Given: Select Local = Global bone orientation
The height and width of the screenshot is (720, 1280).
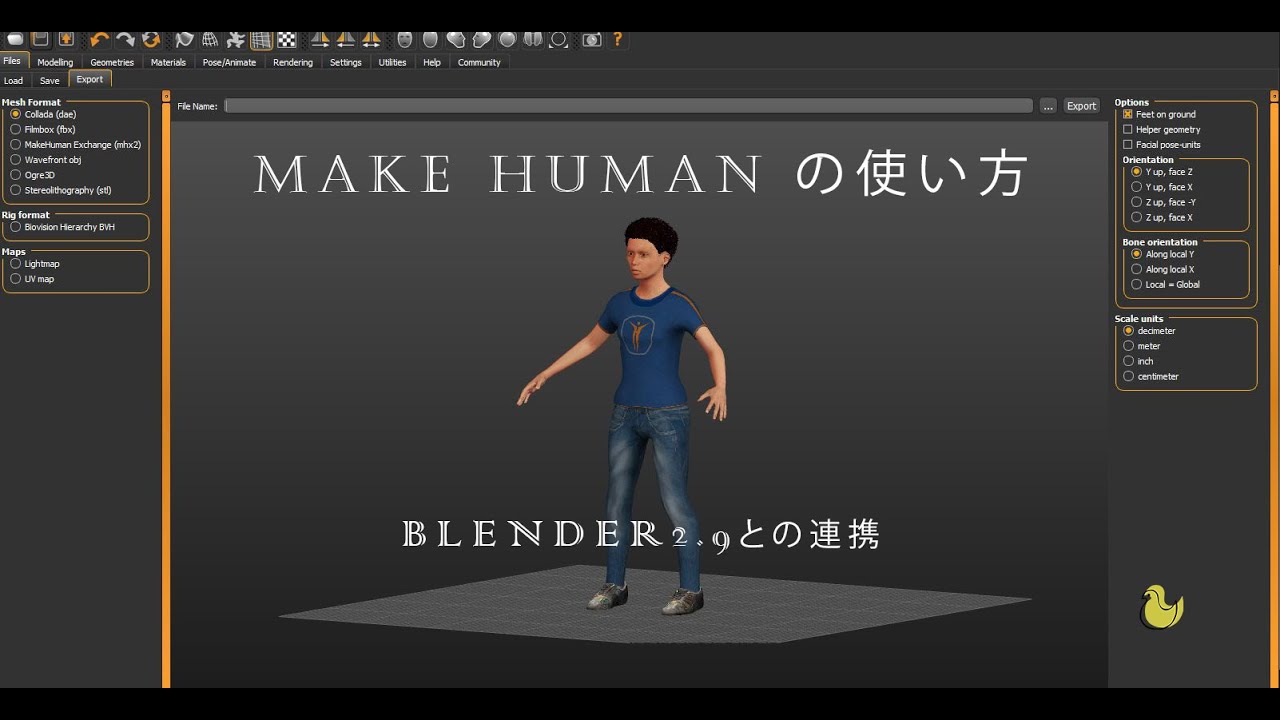Looking at the screenshot, I should pos(1166,284).
